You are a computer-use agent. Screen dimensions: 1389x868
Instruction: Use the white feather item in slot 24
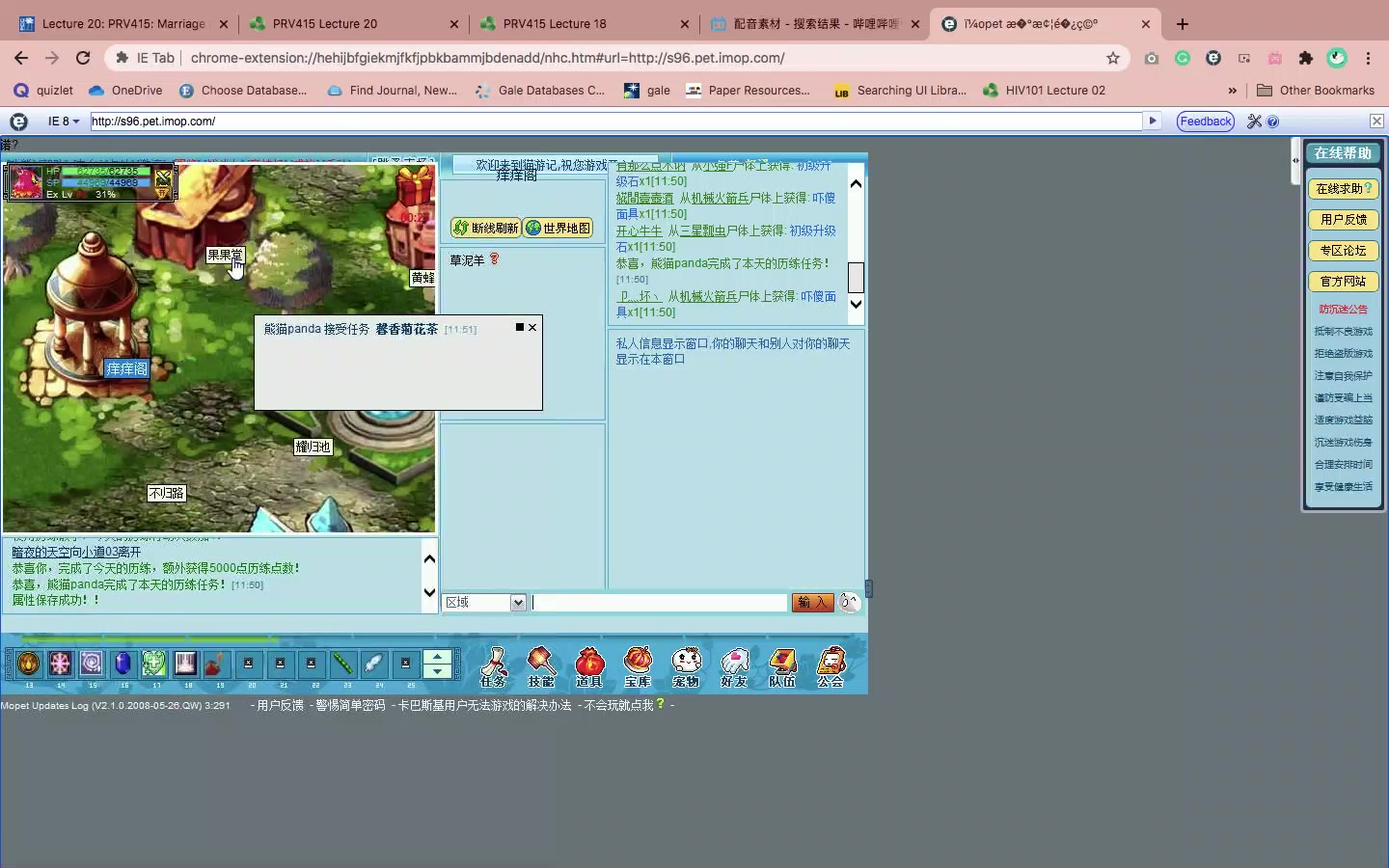pyautogui.click(x=374, y=664)
